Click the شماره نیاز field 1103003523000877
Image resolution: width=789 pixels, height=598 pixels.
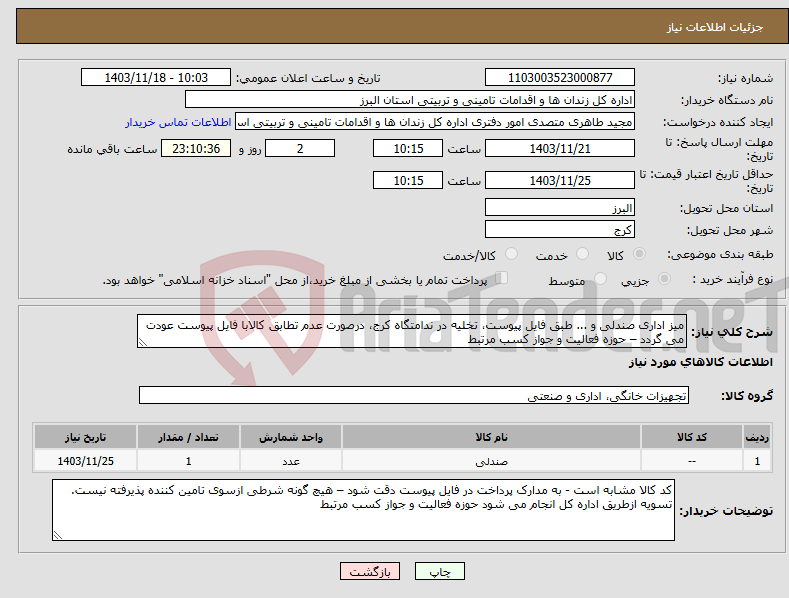point(560,78)
